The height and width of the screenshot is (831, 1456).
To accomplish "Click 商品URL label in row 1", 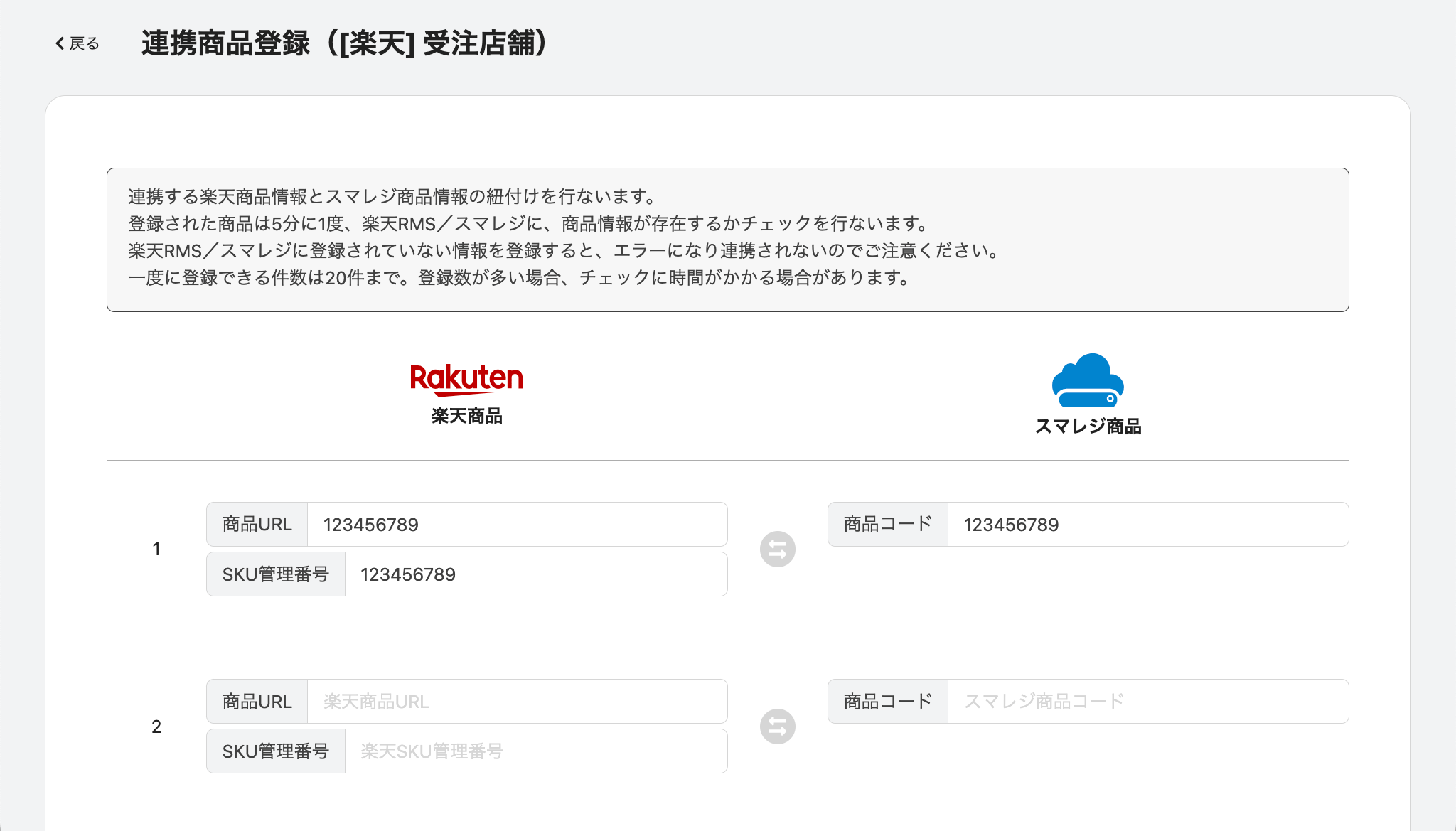I will 257,525.
